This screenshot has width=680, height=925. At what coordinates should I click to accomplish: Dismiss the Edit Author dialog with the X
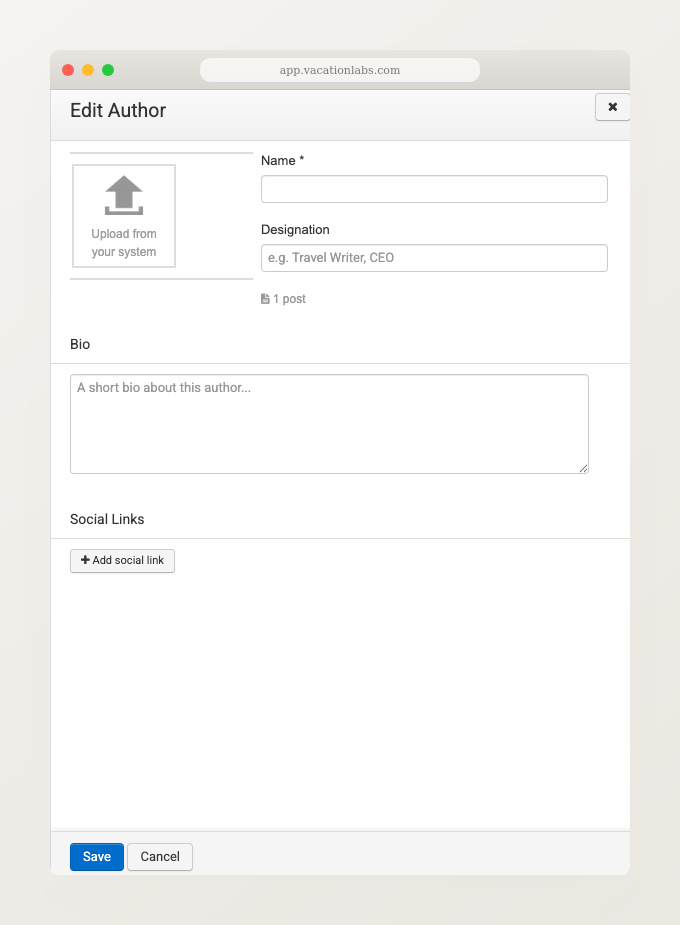612,107
